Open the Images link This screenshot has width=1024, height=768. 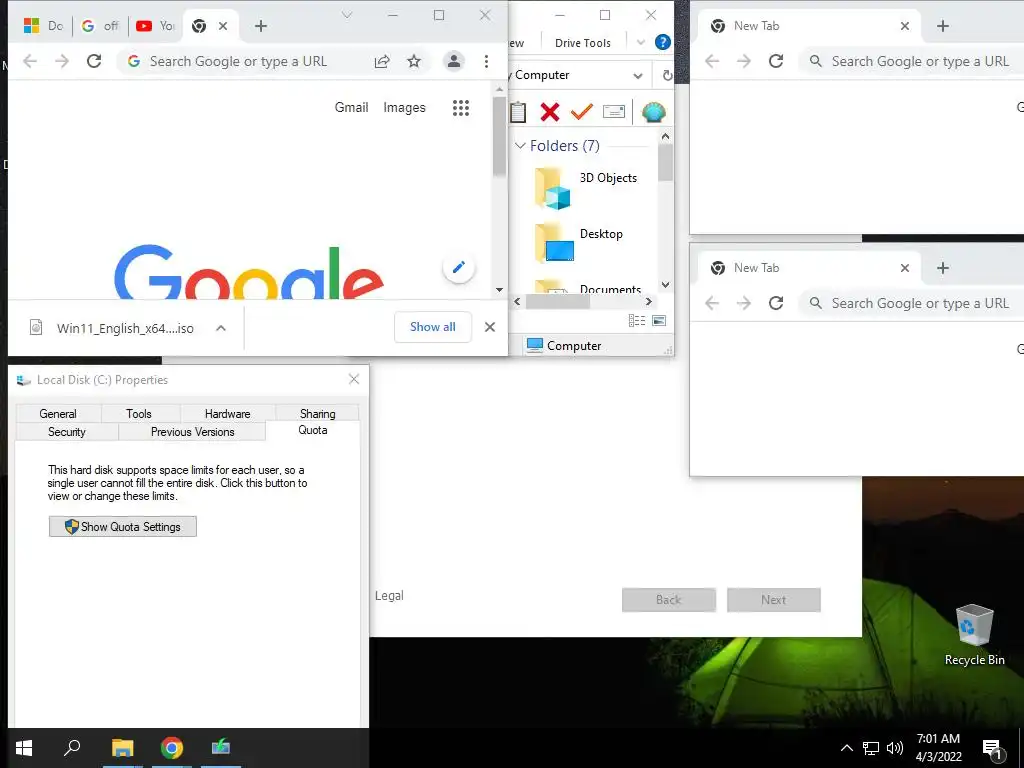(x=404, y=107)
